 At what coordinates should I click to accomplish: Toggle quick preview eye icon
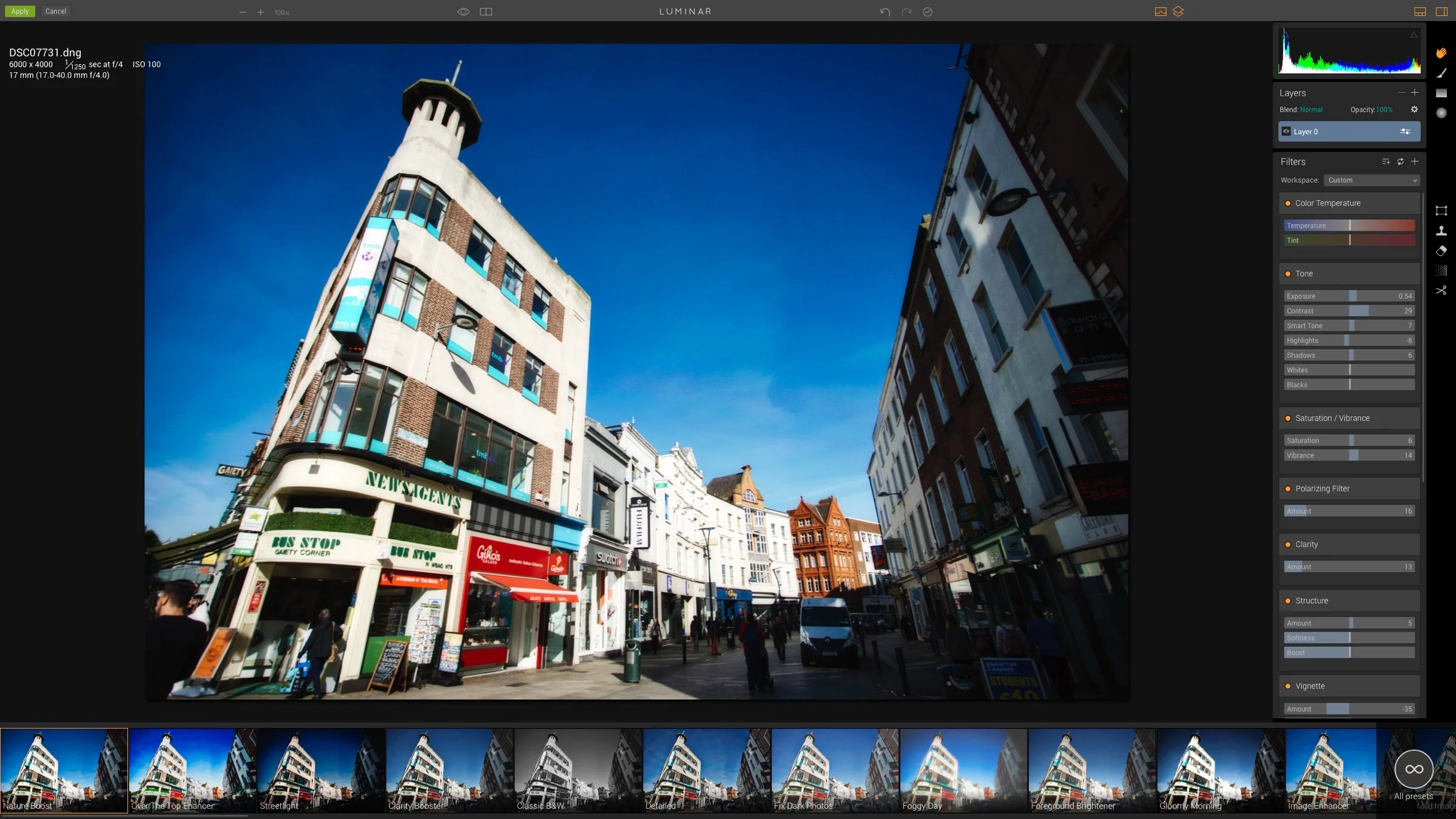click(463, 12)
